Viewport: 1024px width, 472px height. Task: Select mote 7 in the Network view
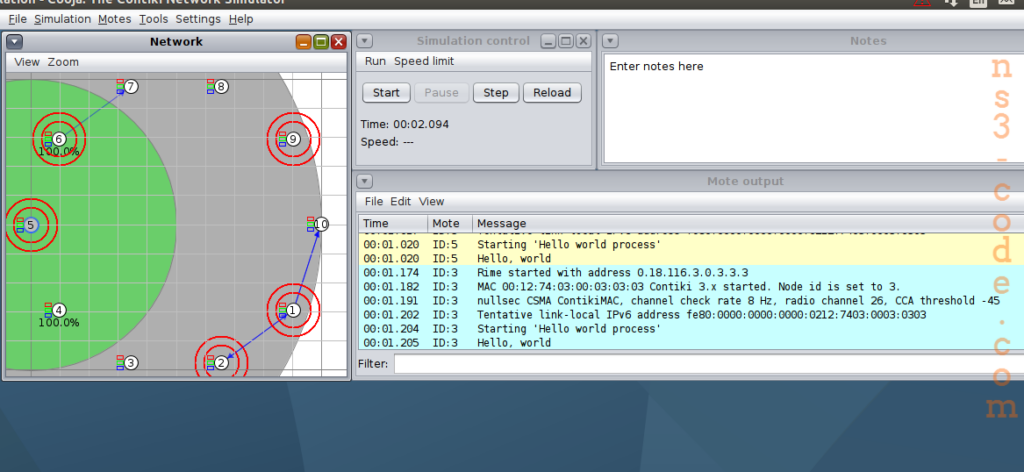131,86
